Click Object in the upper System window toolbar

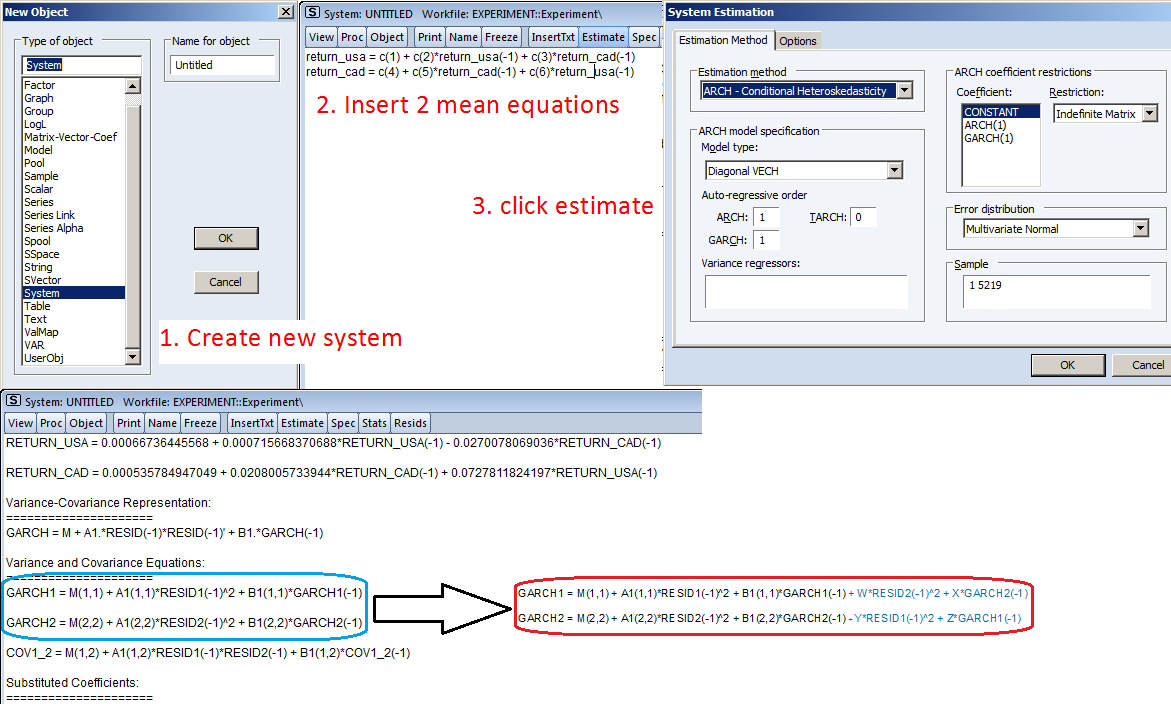point(387,37)
